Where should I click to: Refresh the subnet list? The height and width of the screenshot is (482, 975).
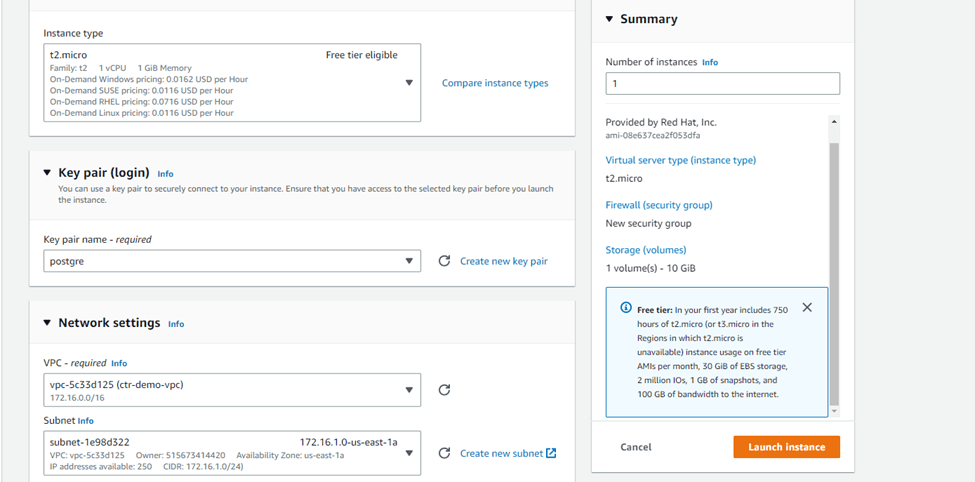coord(444,453)
